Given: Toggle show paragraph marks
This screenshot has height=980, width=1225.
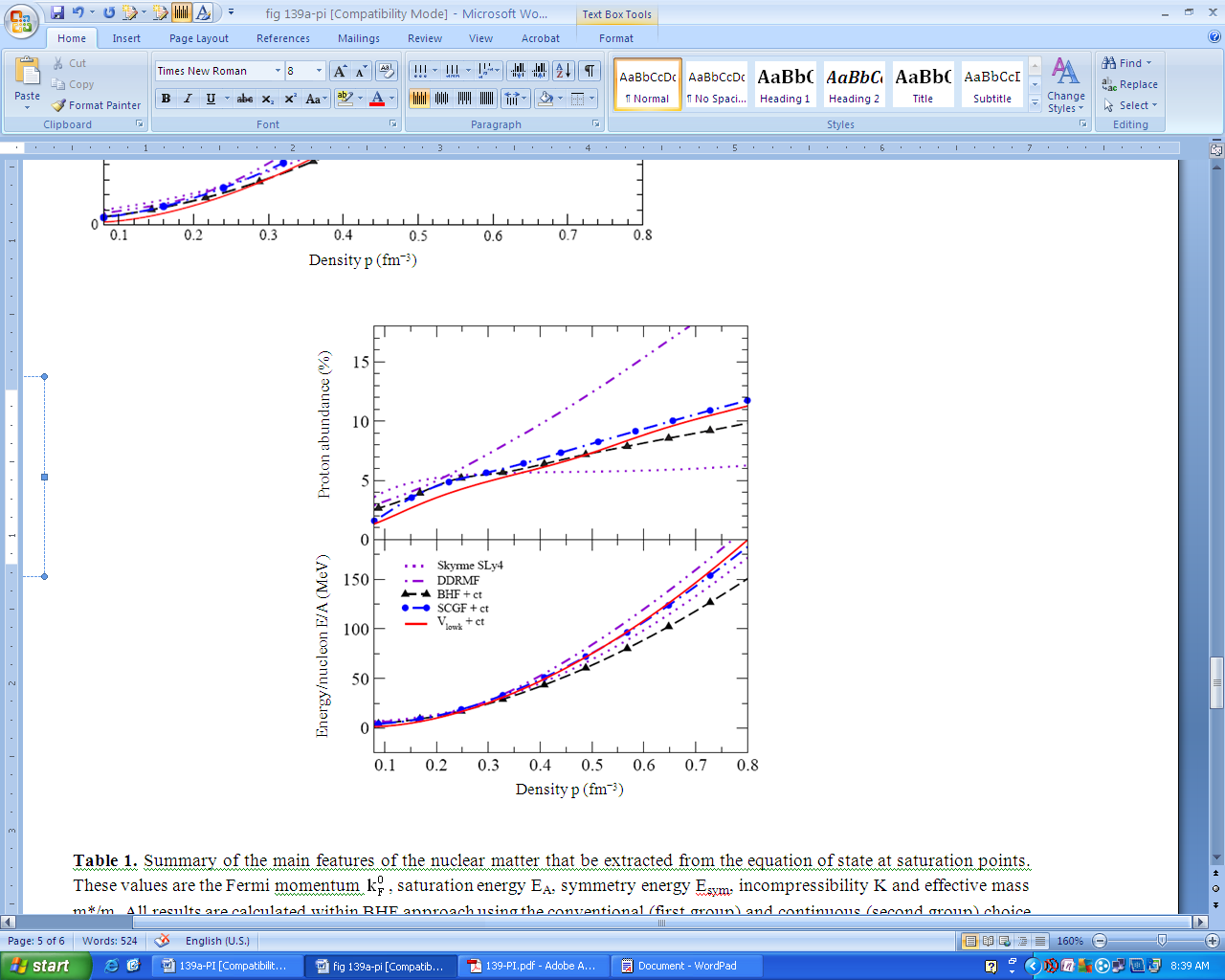Looking at the screenshot, I should click(x=590, y=71).
